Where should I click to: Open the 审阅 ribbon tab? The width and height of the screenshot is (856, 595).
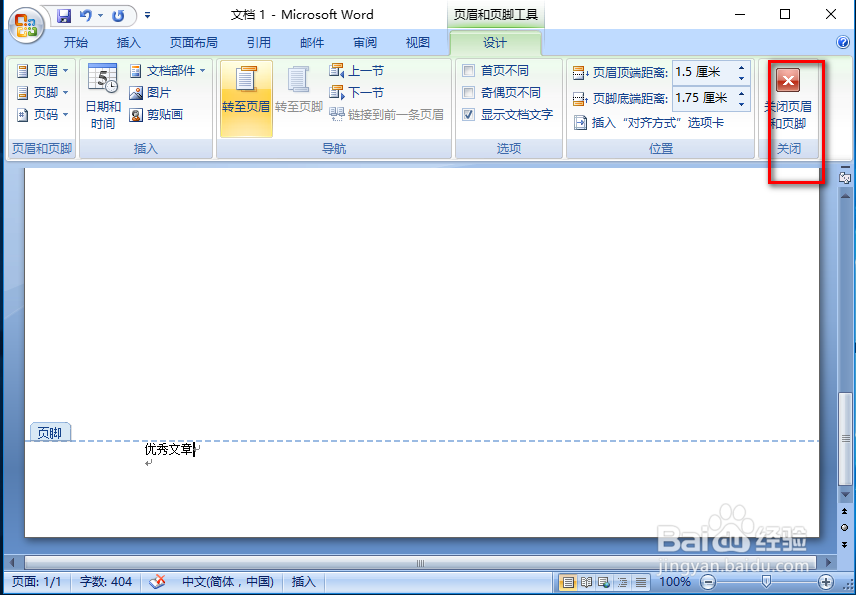pyautogui.click(x=364, y=42)
